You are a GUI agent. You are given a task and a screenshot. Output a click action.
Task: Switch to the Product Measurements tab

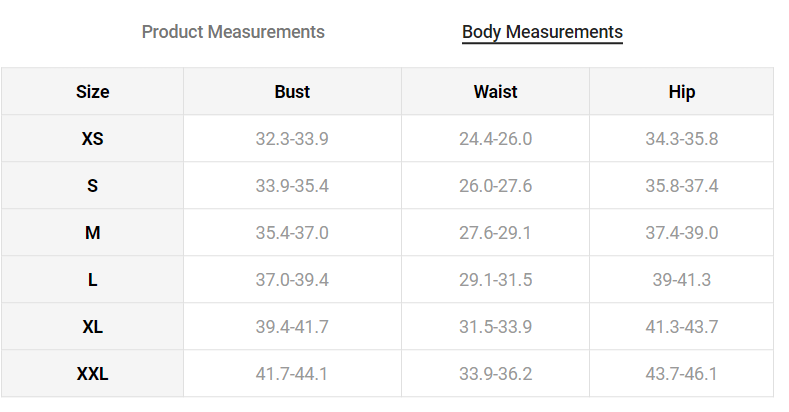click(x=233, y=32)
